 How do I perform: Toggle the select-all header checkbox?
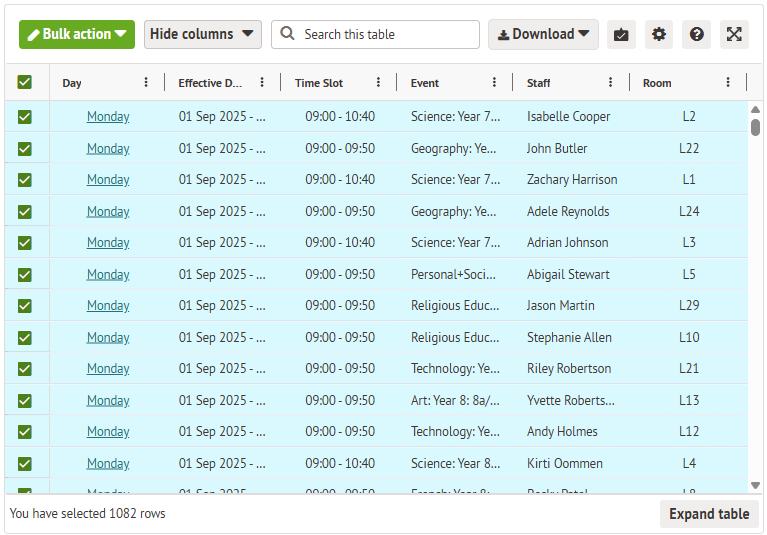[x=25, y=83]
